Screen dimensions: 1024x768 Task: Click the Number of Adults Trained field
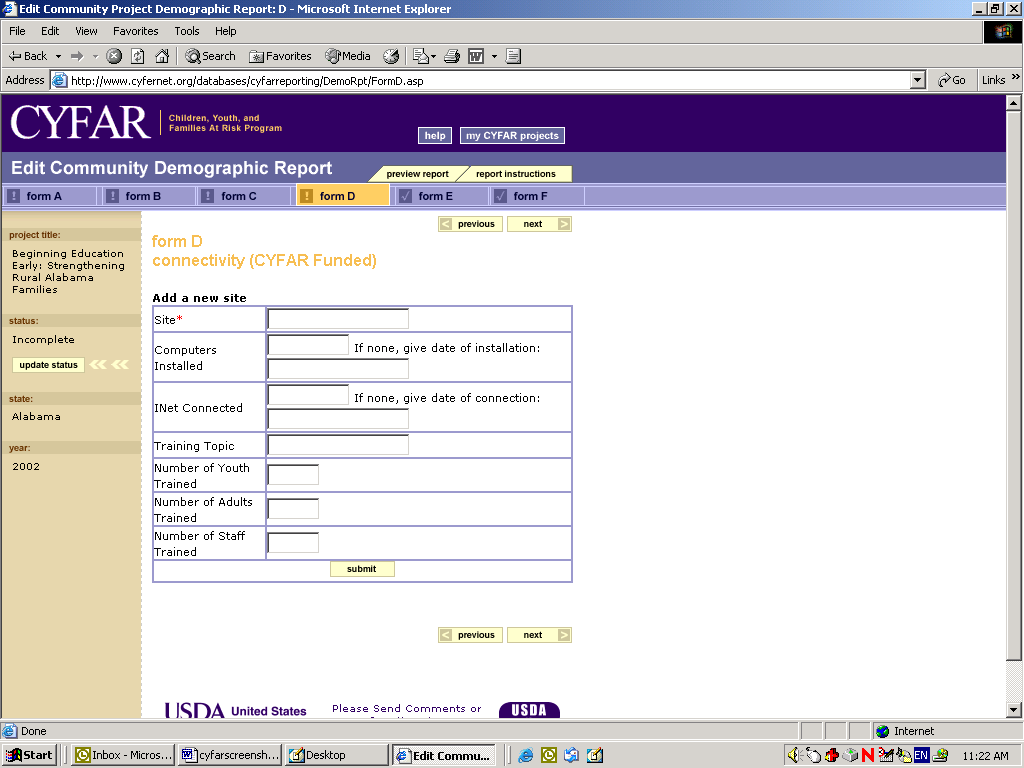(x=293, y=509)
